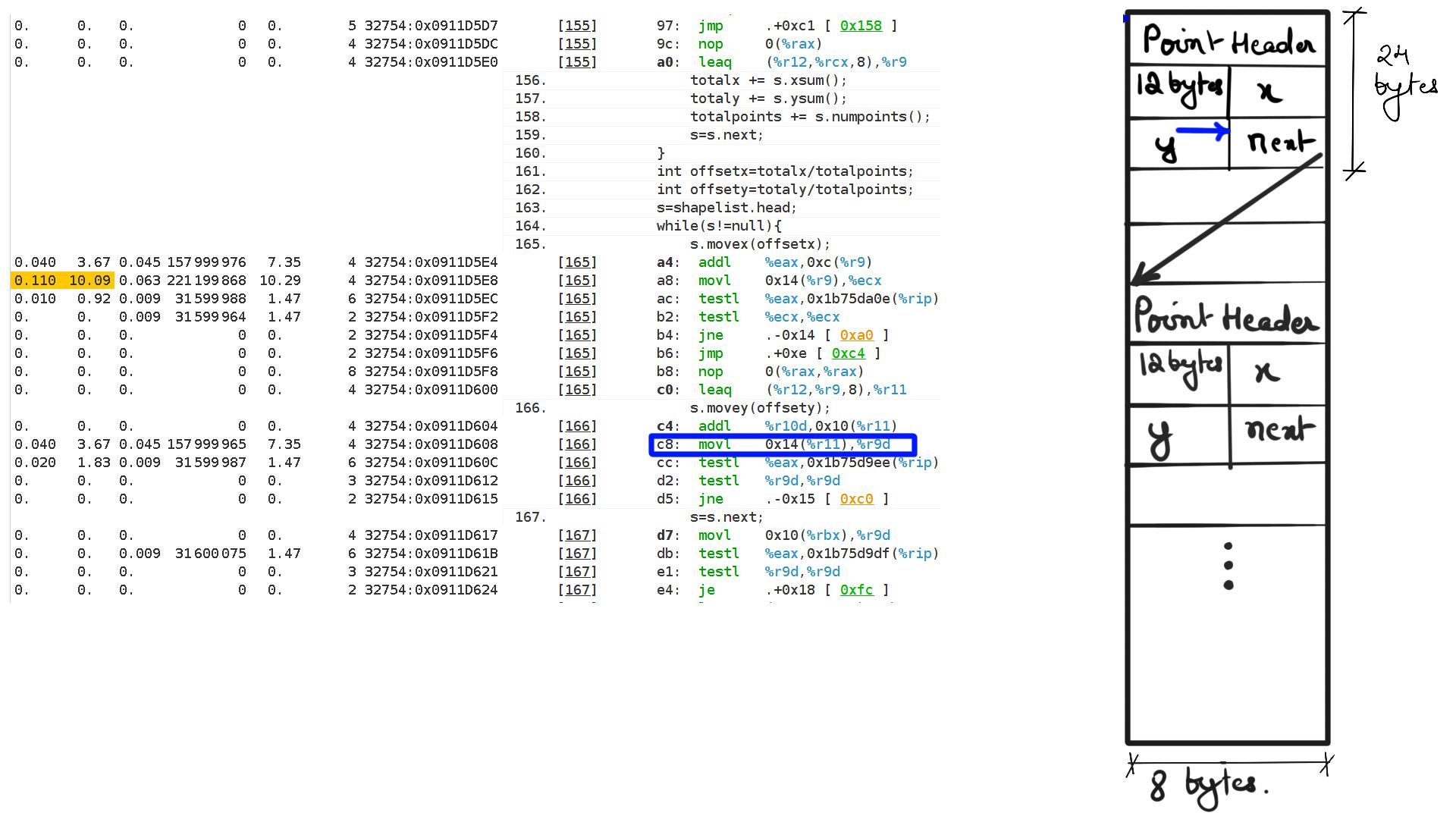Viewport: 1456px width, 819px height.
Task: Click the [155] link on the nop 0(%rax) row
Action: coord(577,44)
